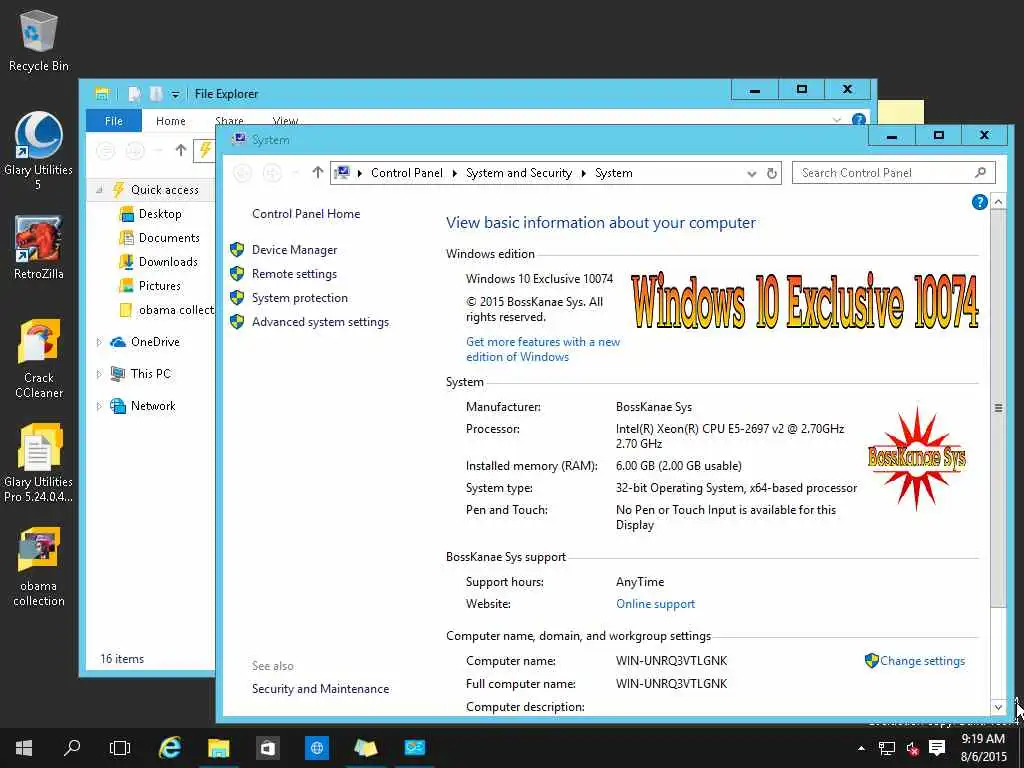The image size is (1024, 768).
Task: Collapse the Quick access tree node
Action: pos(99,190)
